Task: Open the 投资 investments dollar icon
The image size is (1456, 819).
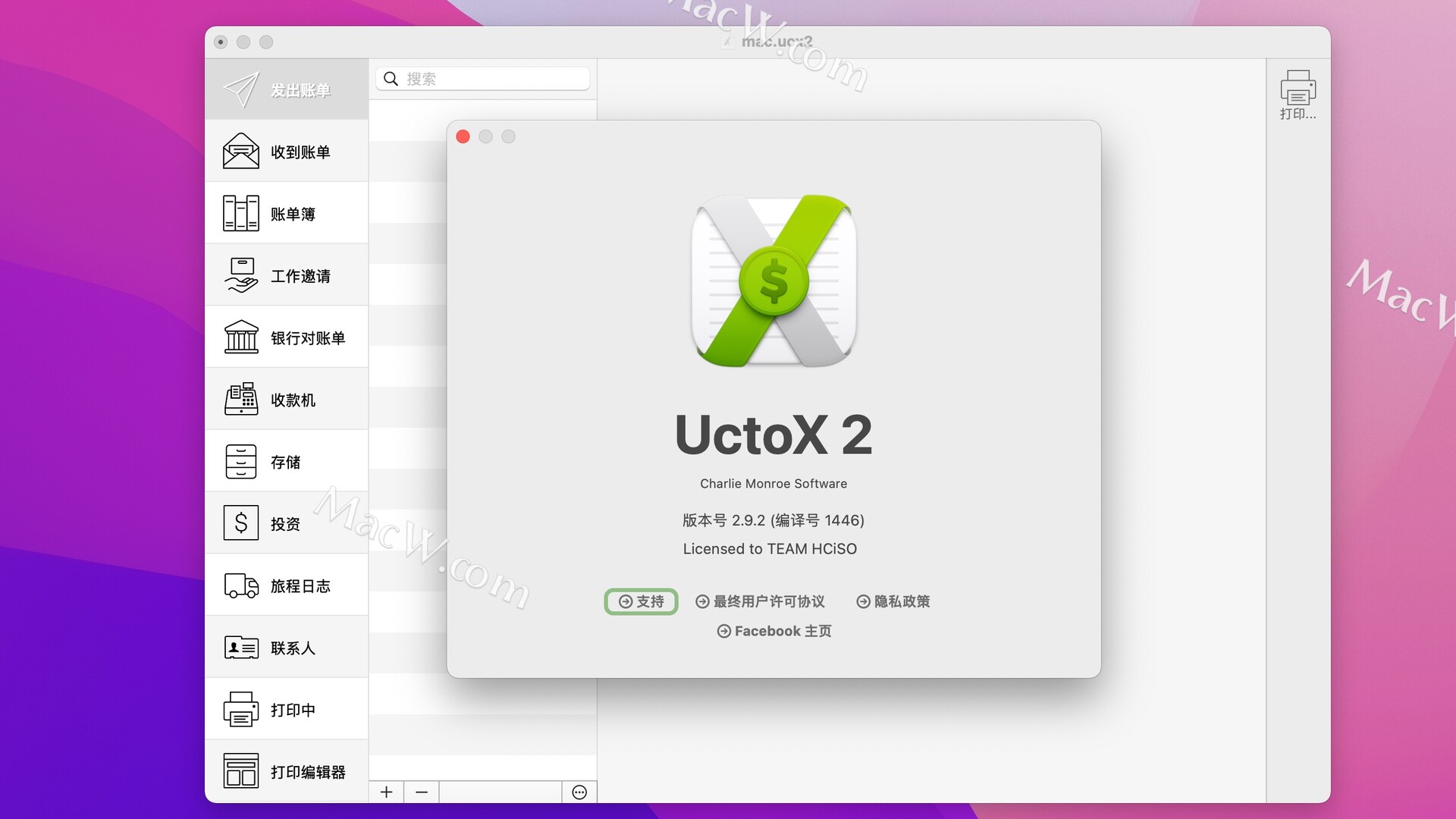Action: coord(241,523)
